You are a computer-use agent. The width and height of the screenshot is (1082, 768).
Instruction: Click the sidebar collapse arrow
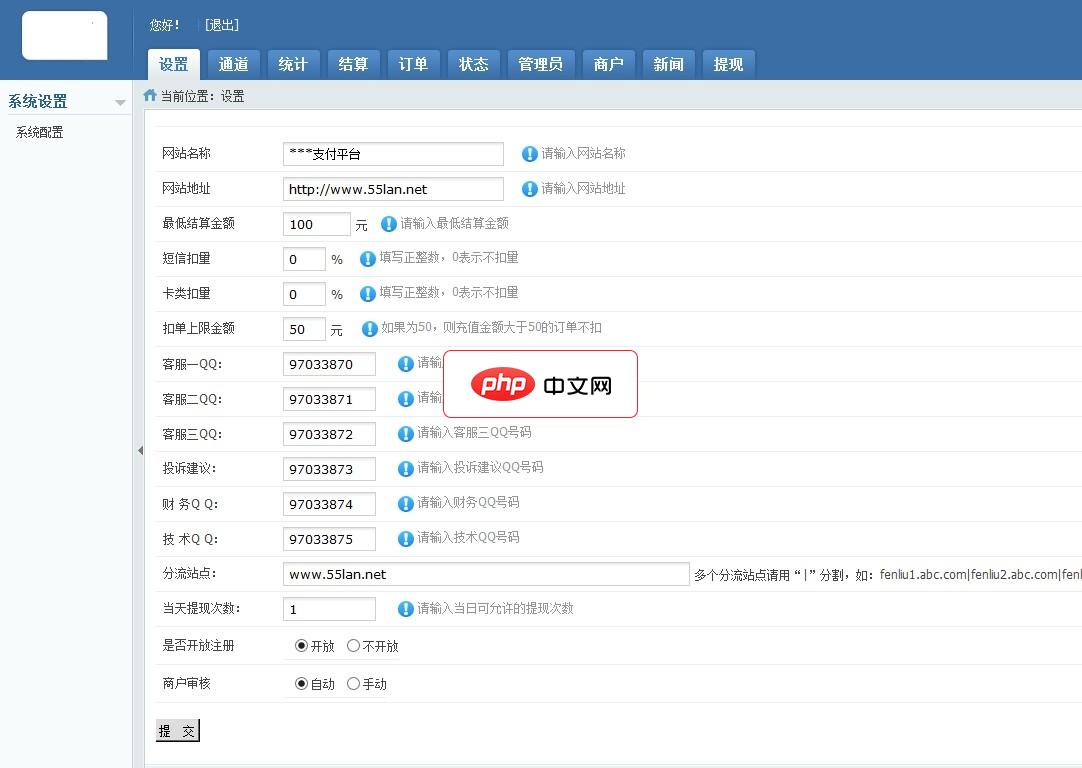coord(140,451)
